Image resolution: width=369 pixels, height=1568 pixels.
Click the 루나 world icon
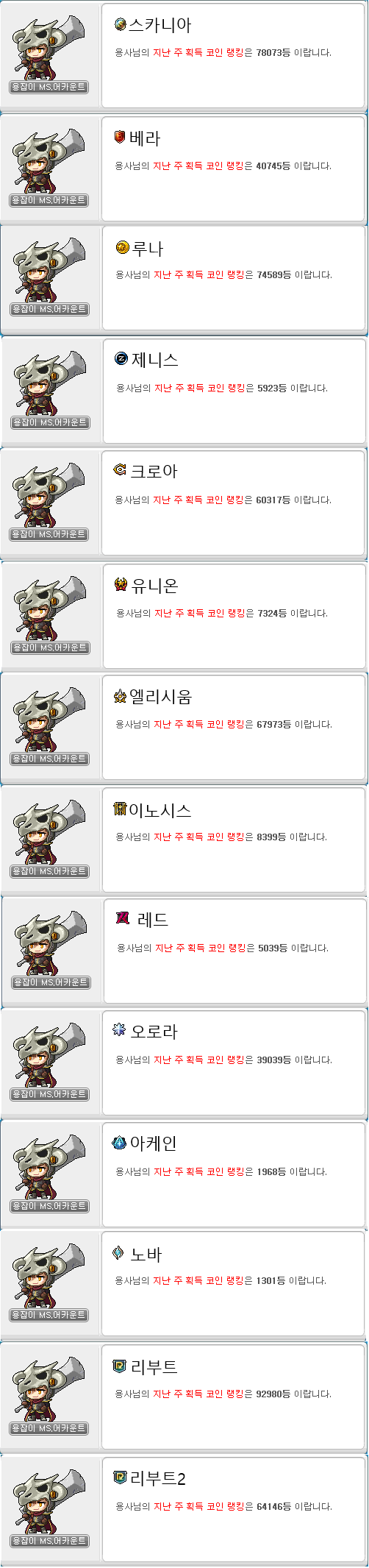[122, 247]
